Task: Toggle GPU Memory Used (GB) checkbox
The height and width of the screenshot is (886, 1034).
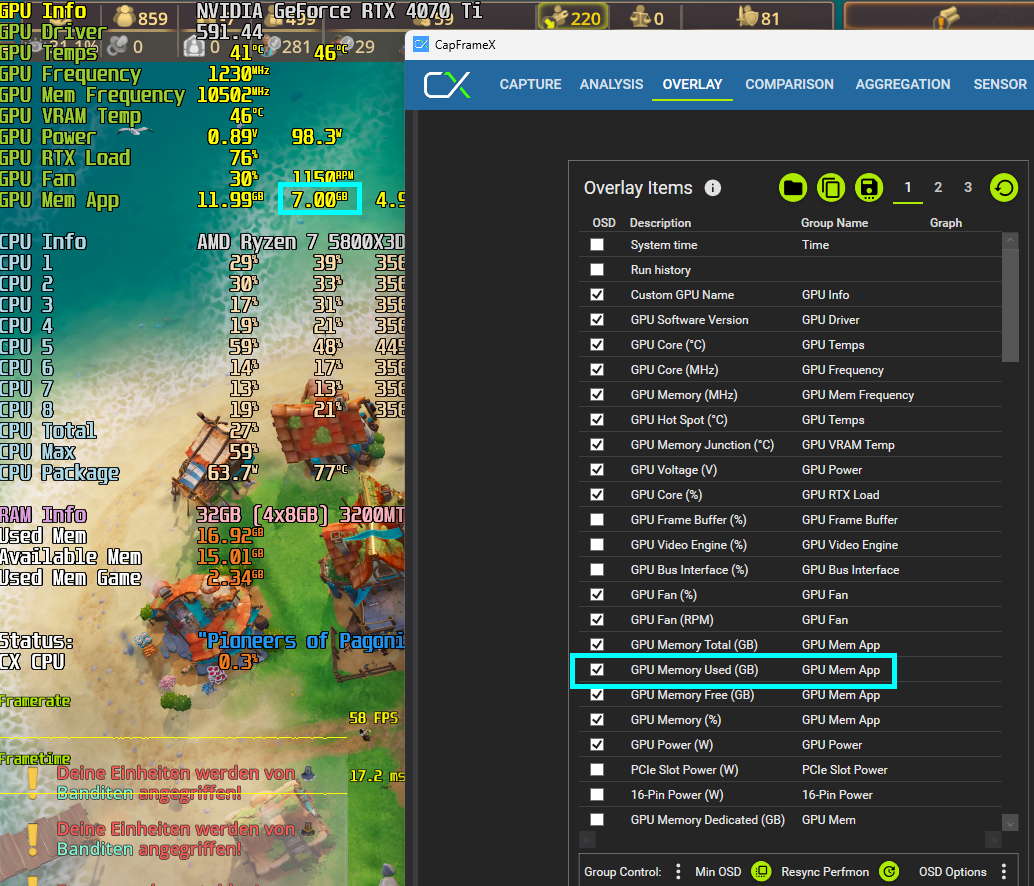Action: pos(597,670)
